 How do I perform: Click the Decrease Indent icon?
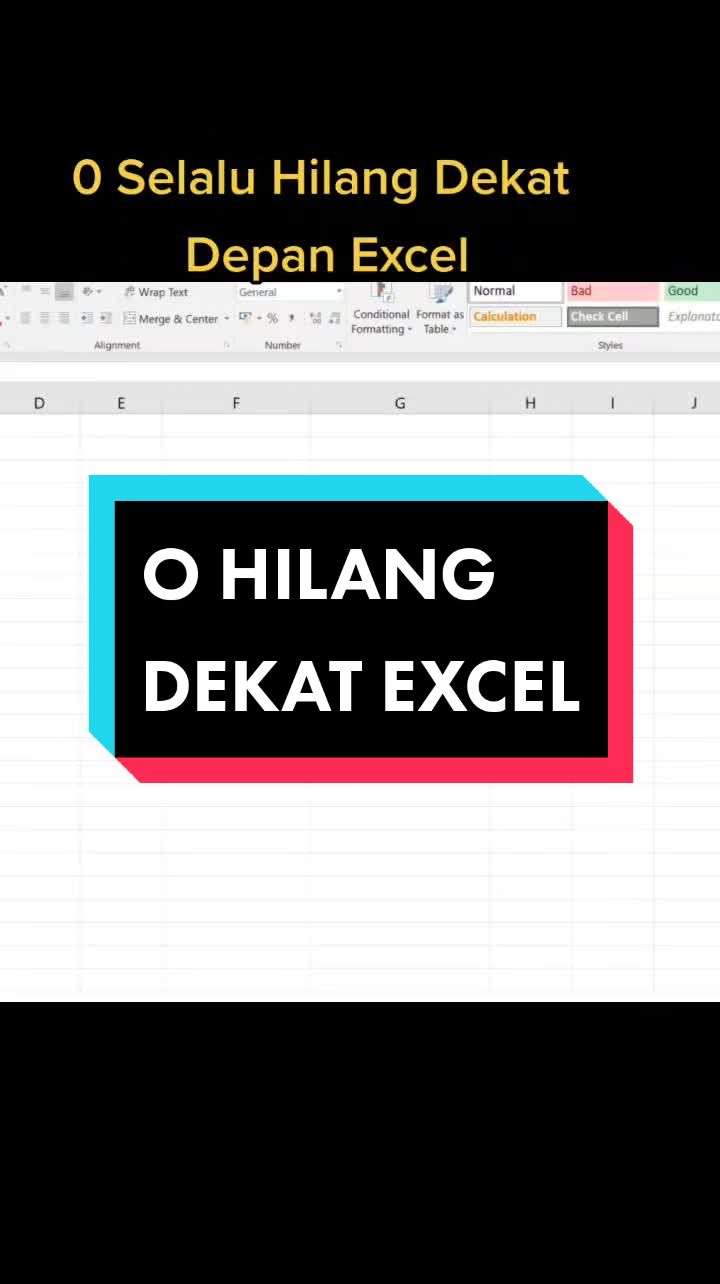(87, 319)
